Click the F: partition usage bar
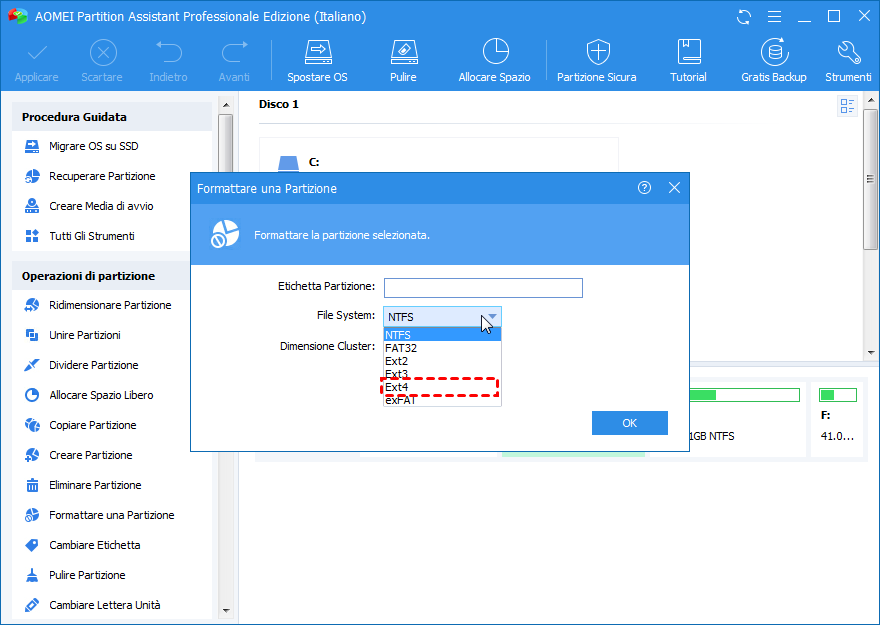 tap(838, 395)
